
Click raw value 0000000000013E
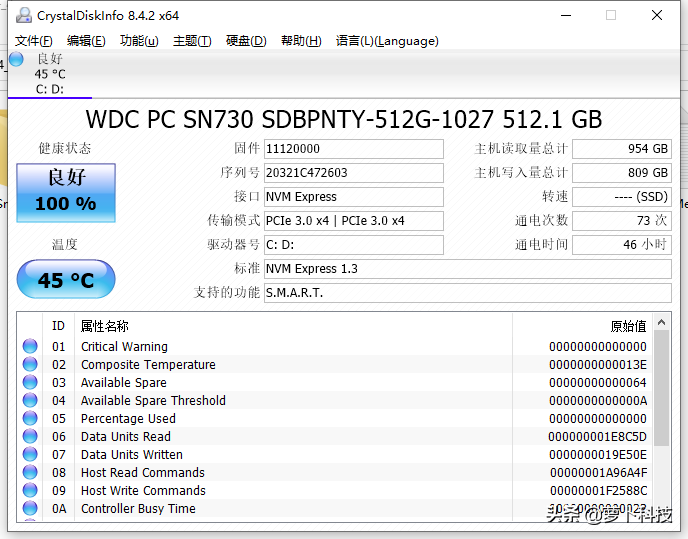pyautogui.click(x=598, y=365)
